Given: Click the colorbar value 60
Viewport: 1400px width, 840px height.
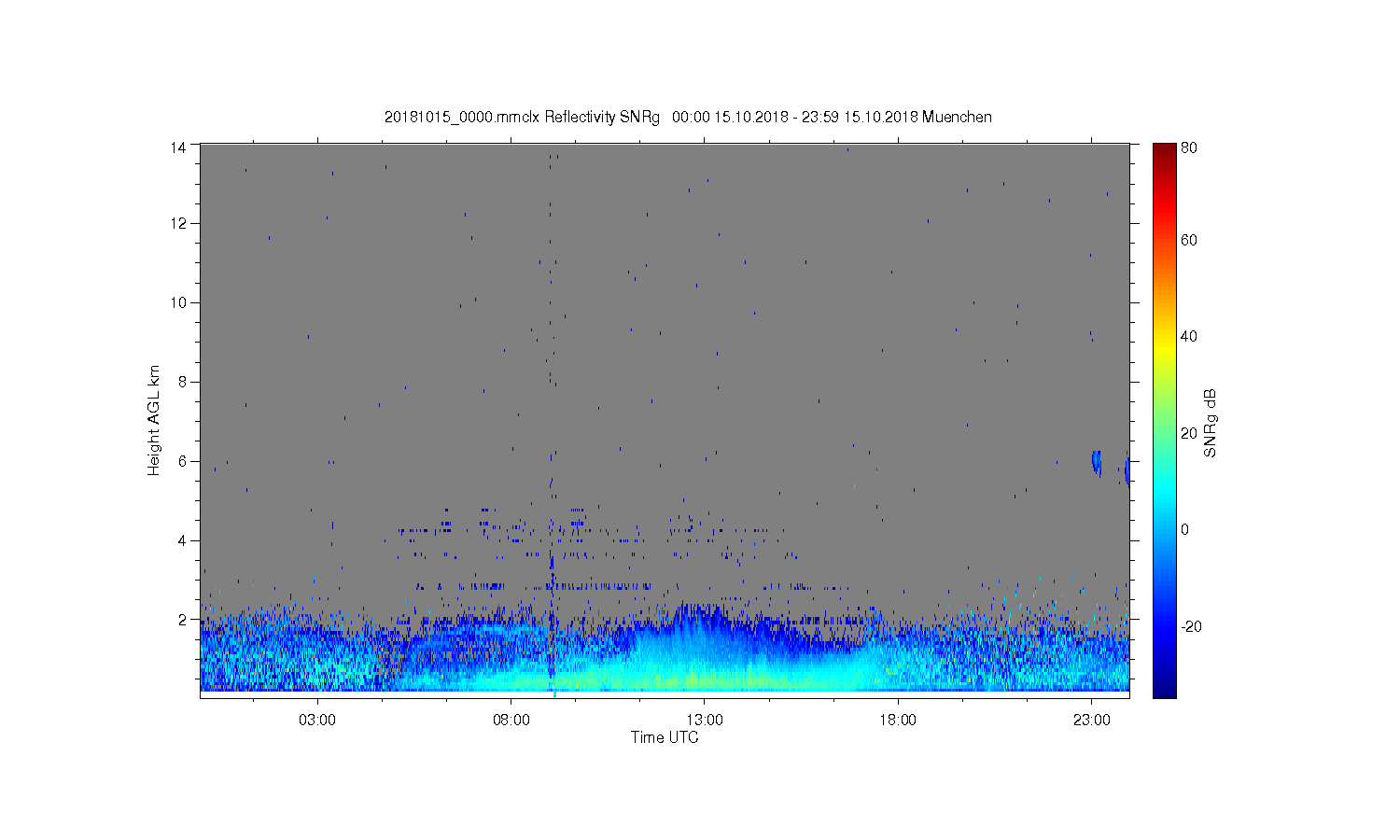Looking at the screenshot, I should pyautogui.click(x=1189, y=240).
